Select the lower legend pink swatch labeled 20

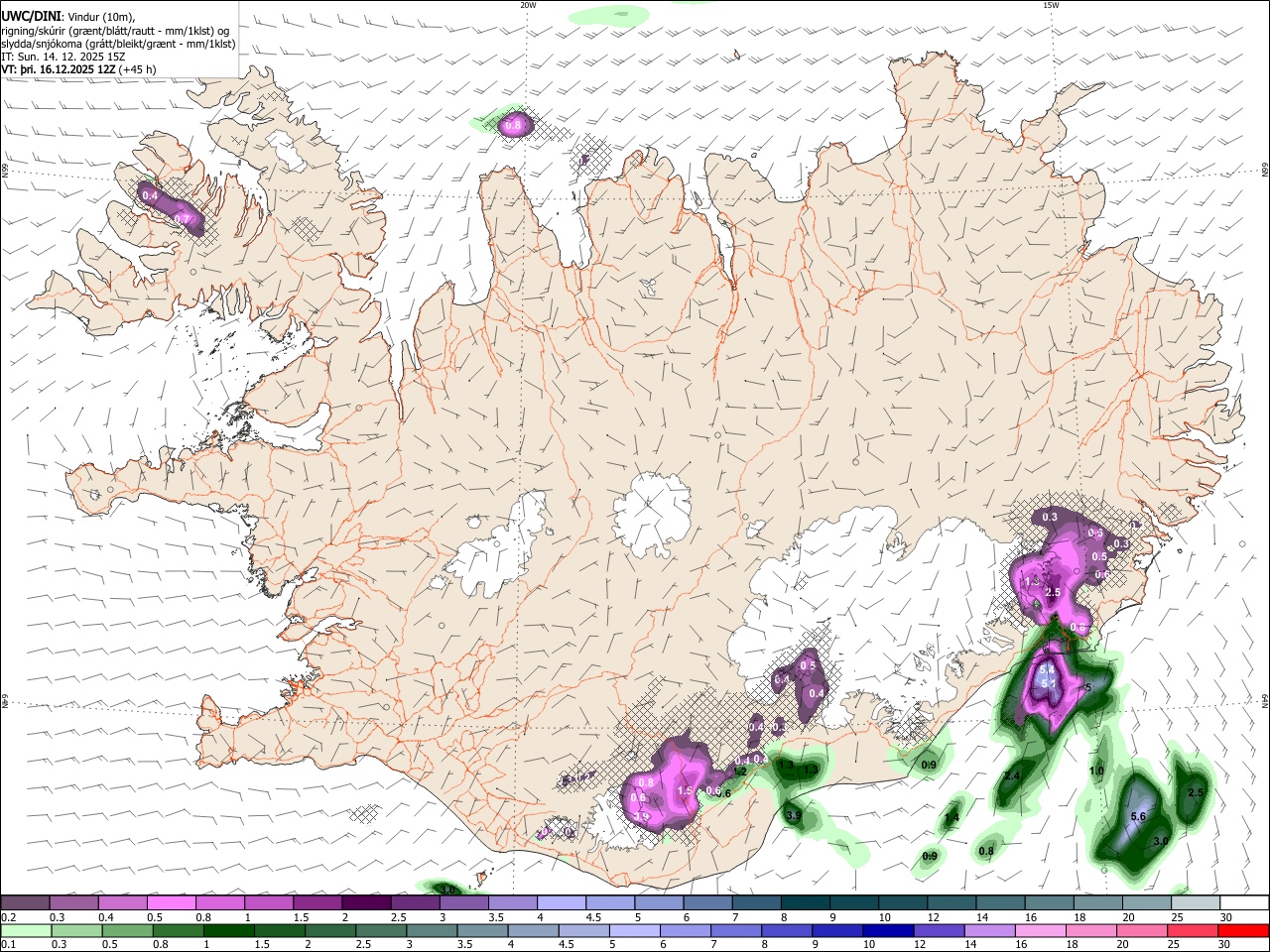click(1141, 931)
